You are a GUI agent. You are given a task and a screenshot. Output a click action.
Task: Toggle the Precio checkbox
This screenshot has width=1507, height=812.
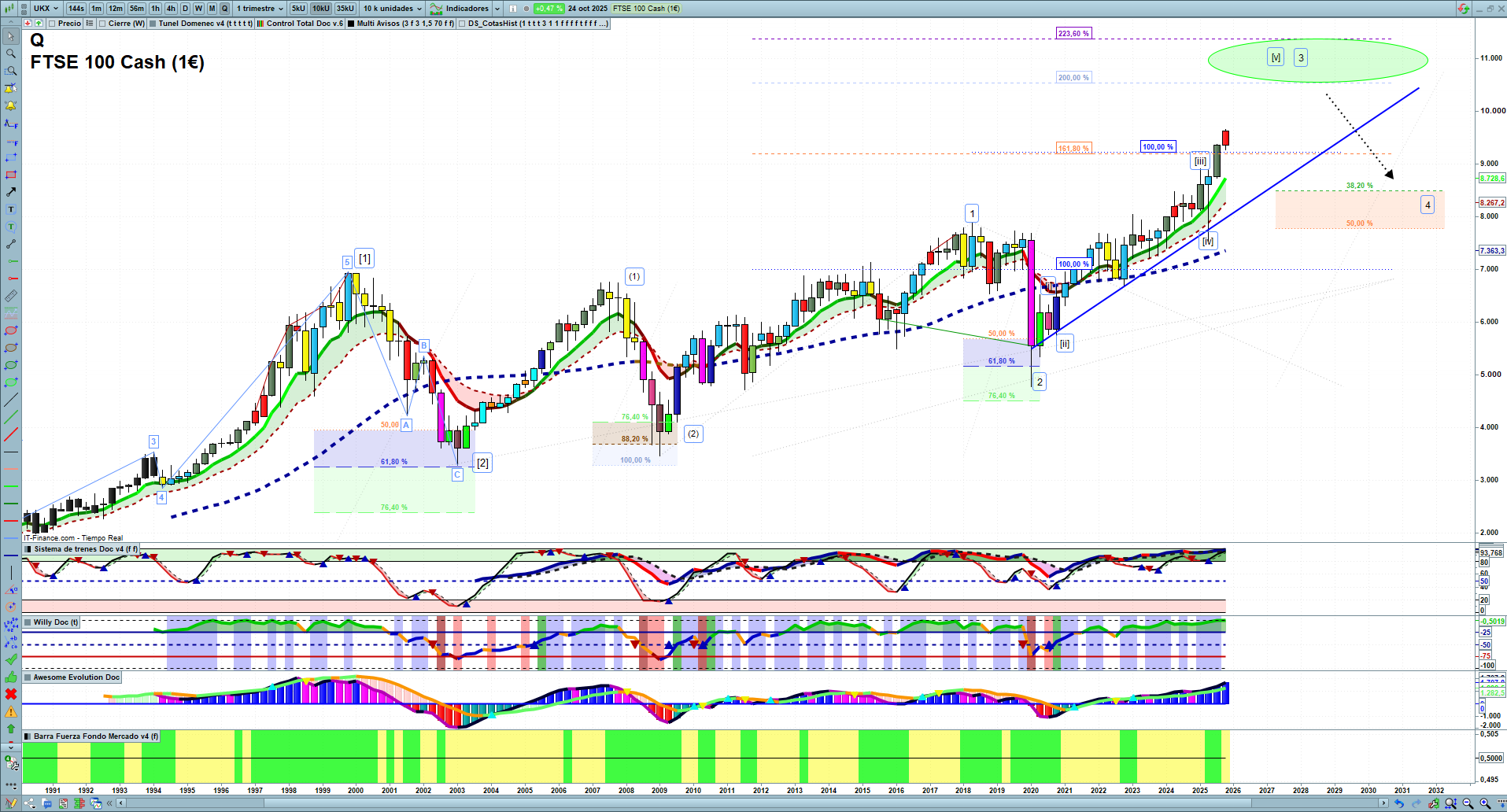[52, 24]
